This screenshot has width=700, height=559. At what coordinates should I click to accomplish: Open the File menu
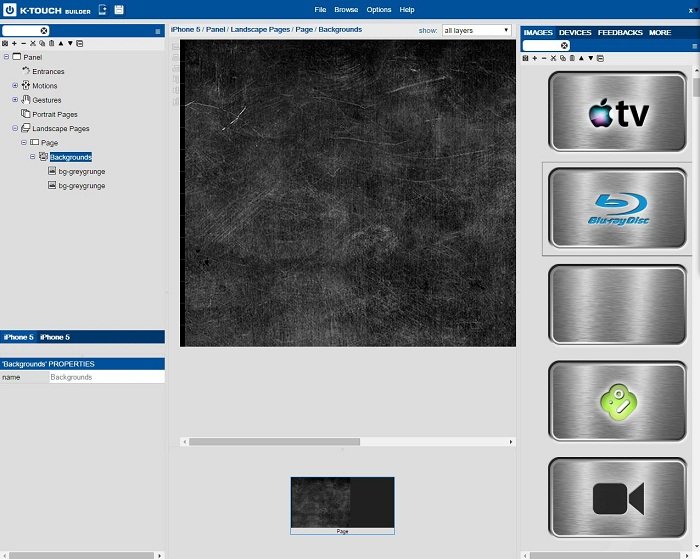pyautogui.click(x=320, y=9)
